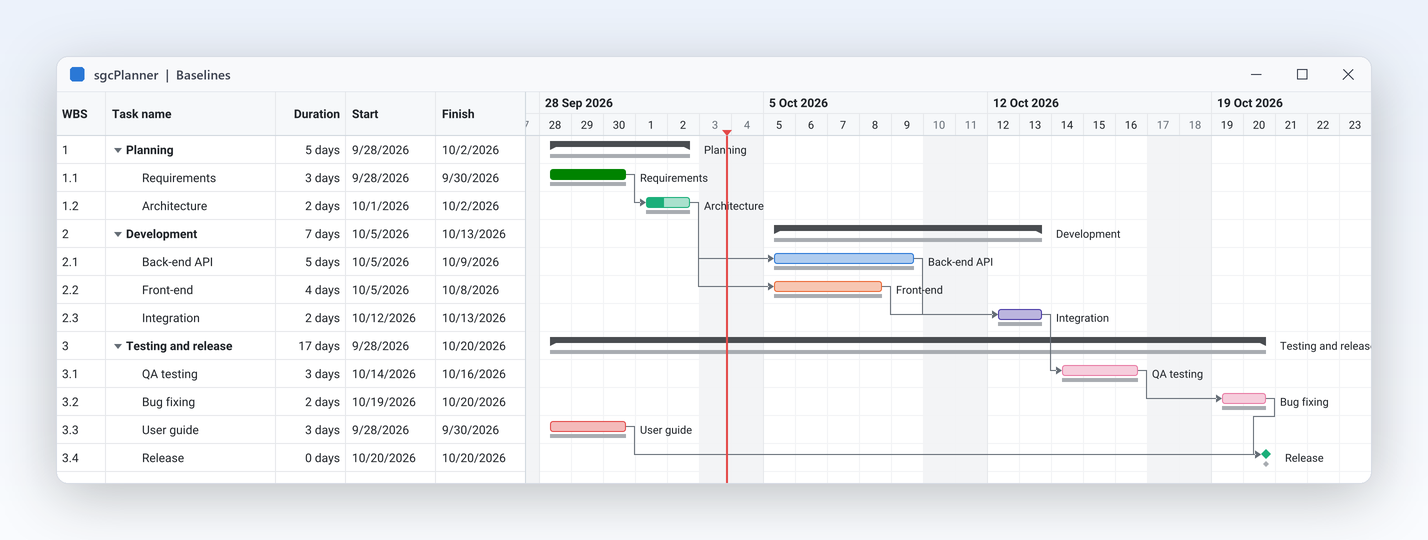Select the Bug fixing task name
This screenshot has width=1428, height=540.
point(168,402)
